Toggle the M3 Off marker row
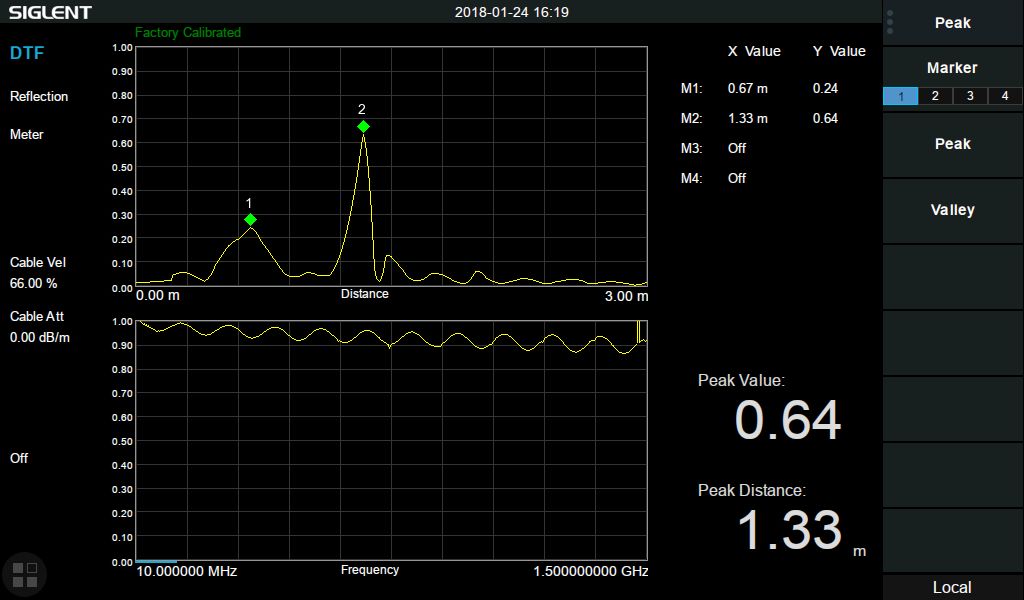The height and width of the screenshot is (600, 1024). (x=736, y=148)
